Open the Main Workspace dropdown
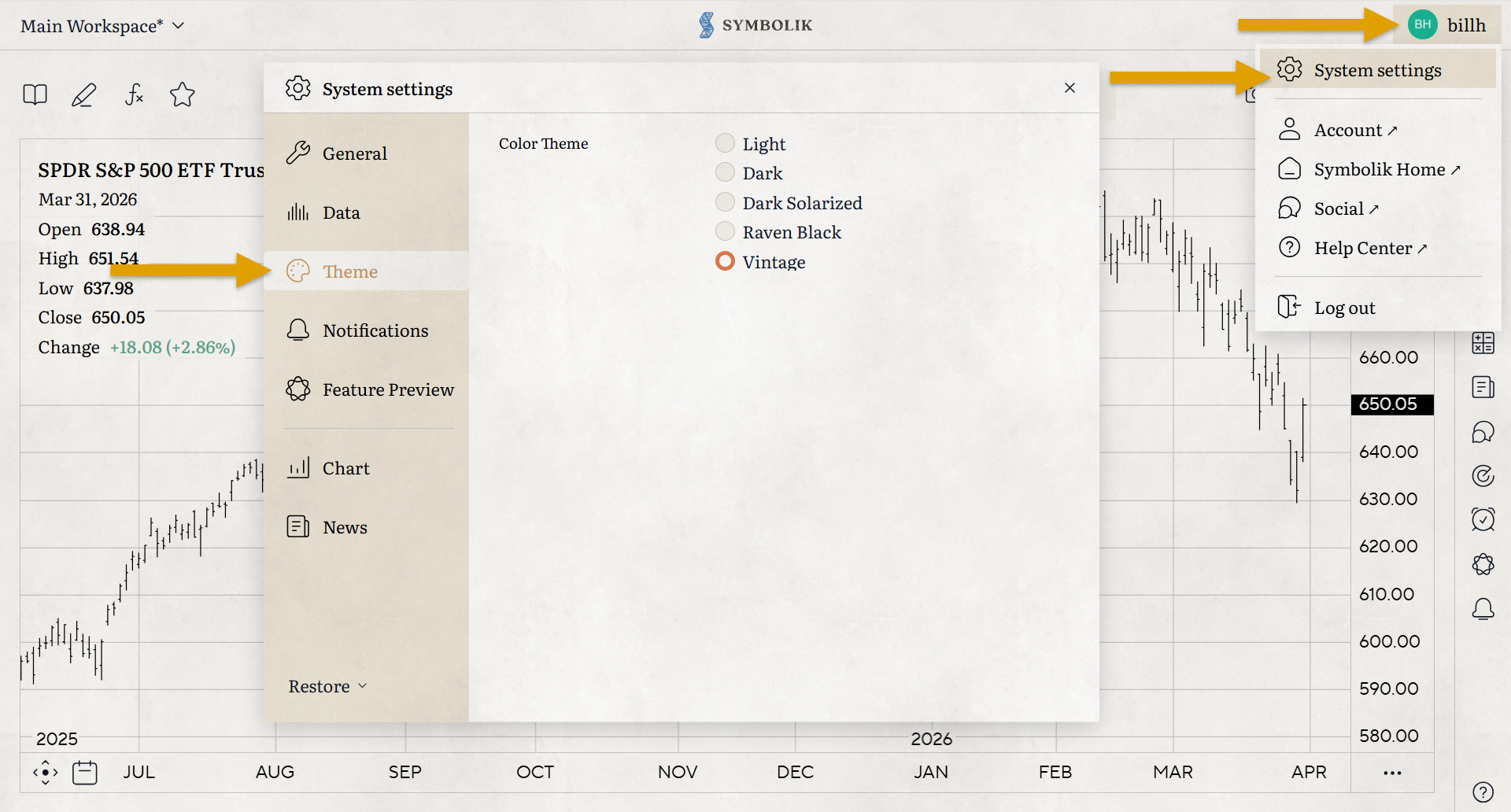 pos(102,26)
